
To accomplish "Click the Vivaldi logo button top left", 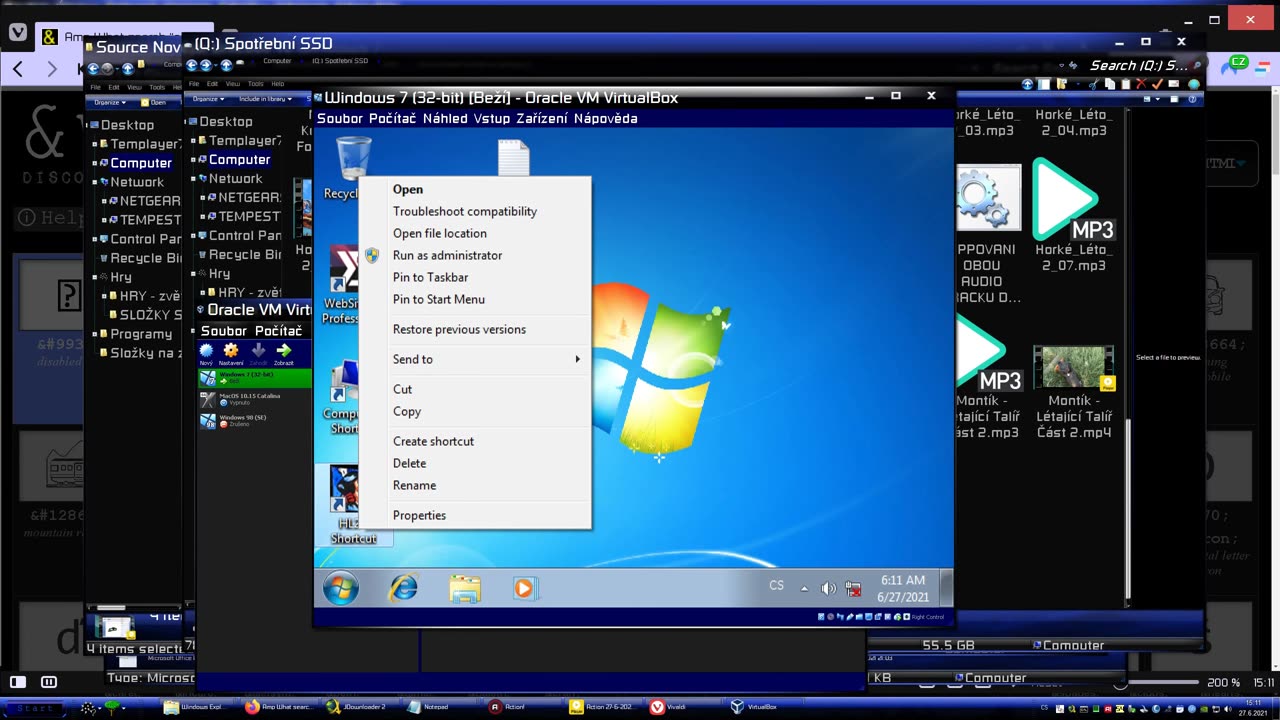I will pyautogui.click(x=18, y=33).
